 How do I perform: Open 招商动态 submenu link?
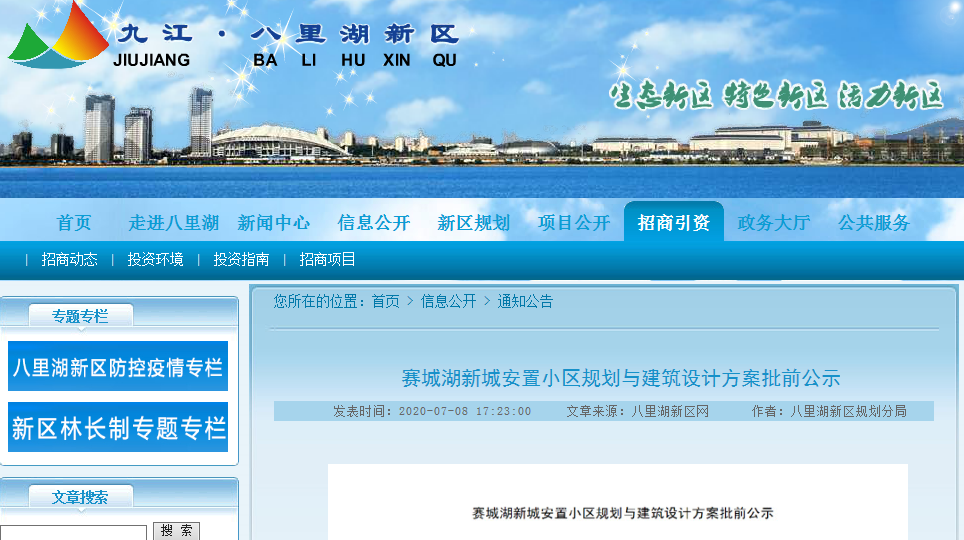click(69, 260)
